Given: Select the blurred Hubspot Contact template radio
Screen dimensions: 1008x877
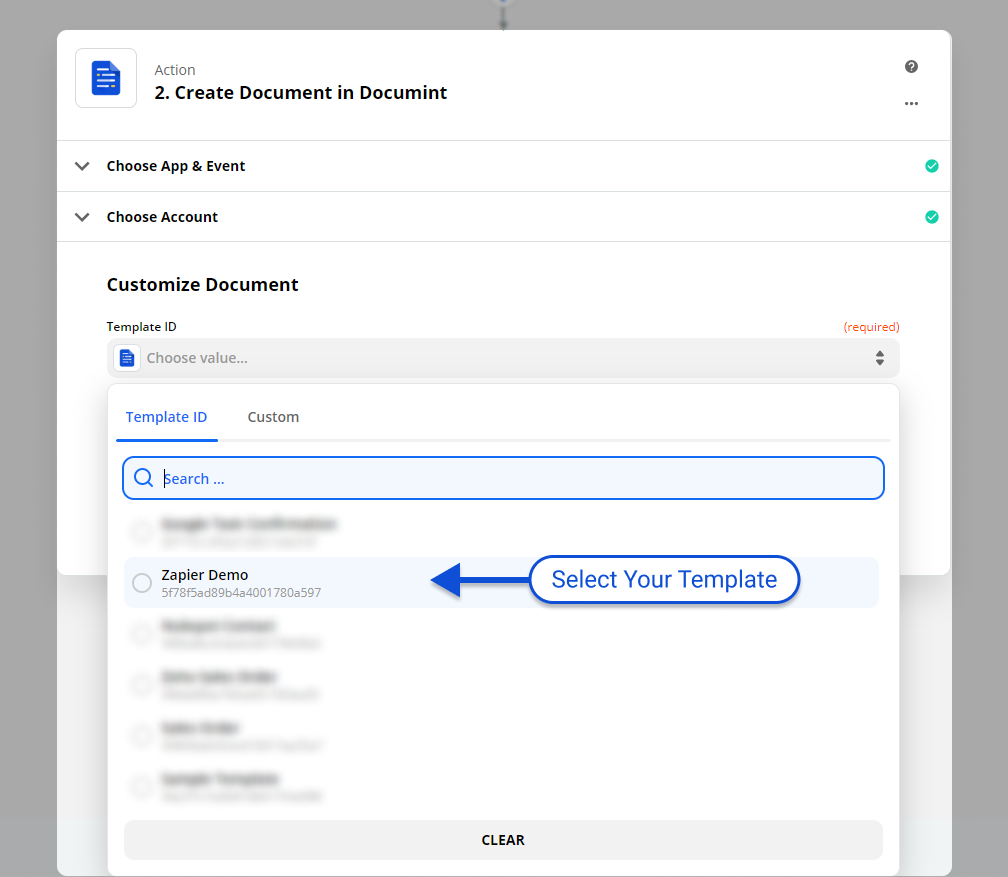Looking at the screenshot, I should tap(143, 633).
